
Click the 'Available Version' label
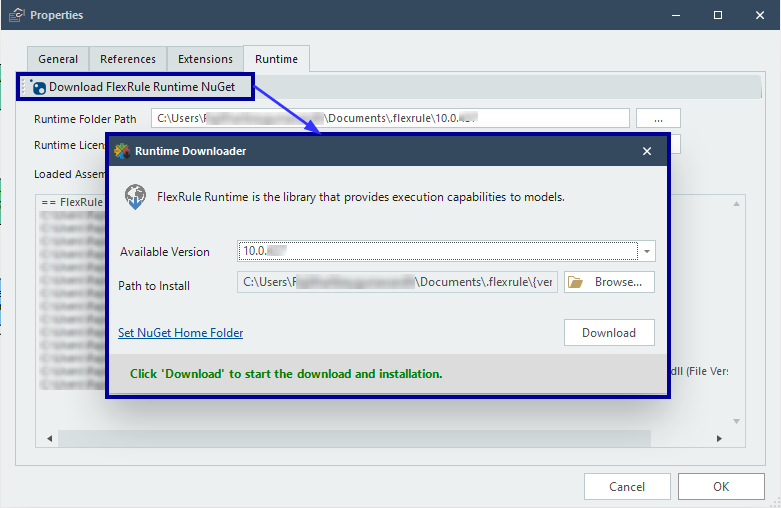(x=165, y=252)
